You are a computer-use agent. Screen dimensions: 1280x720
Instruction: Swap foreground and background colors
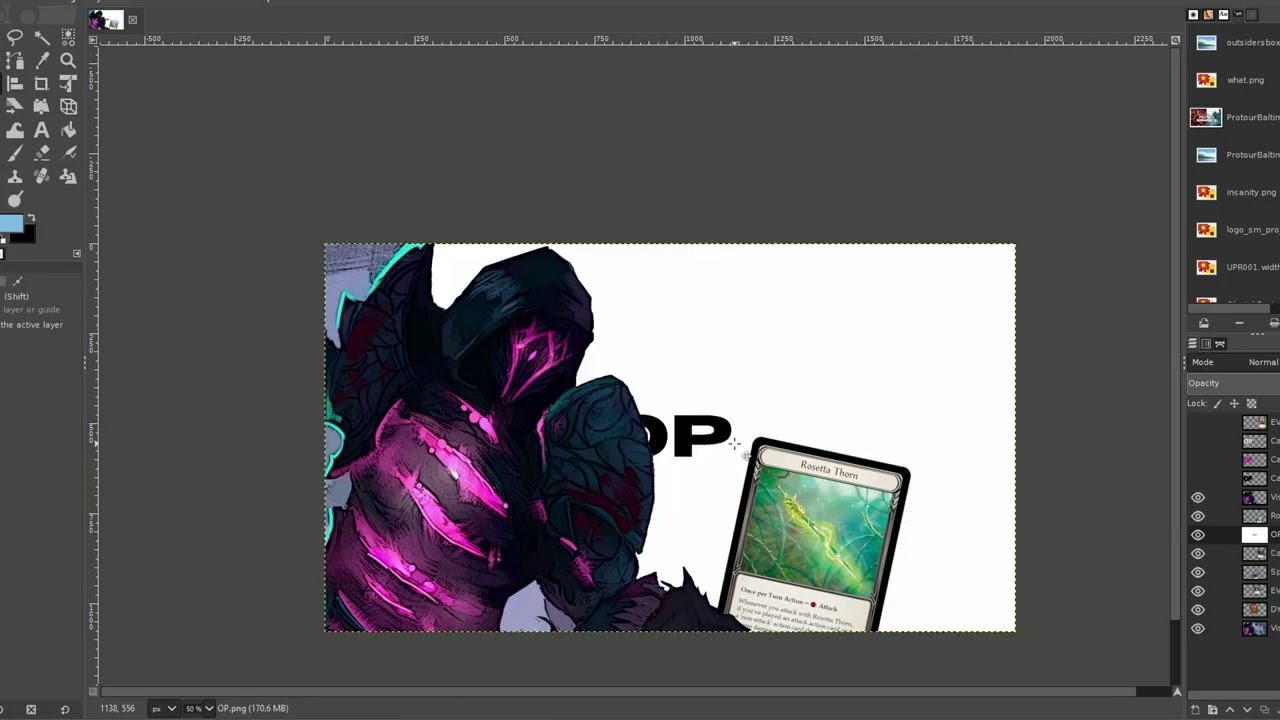click(31, 218)
